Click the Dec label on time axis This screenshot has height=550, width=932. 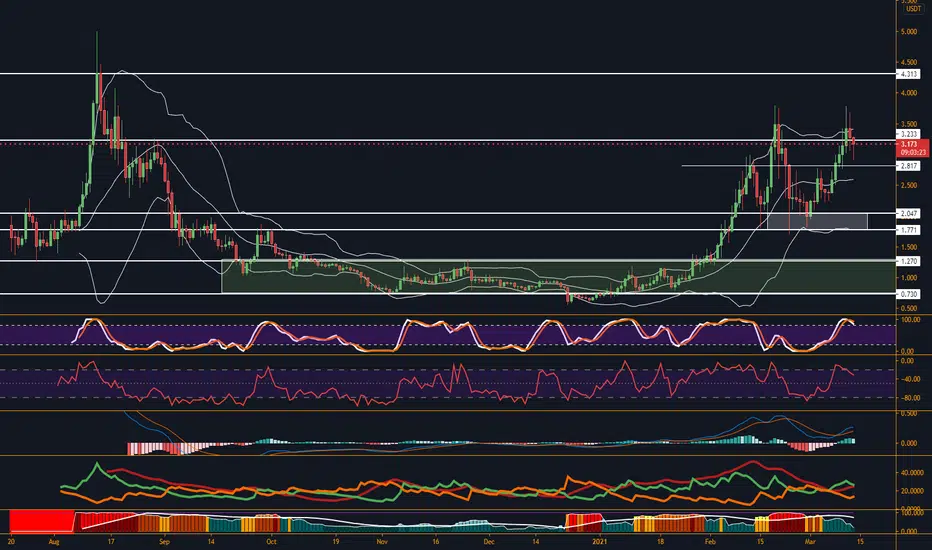[489, 542]
